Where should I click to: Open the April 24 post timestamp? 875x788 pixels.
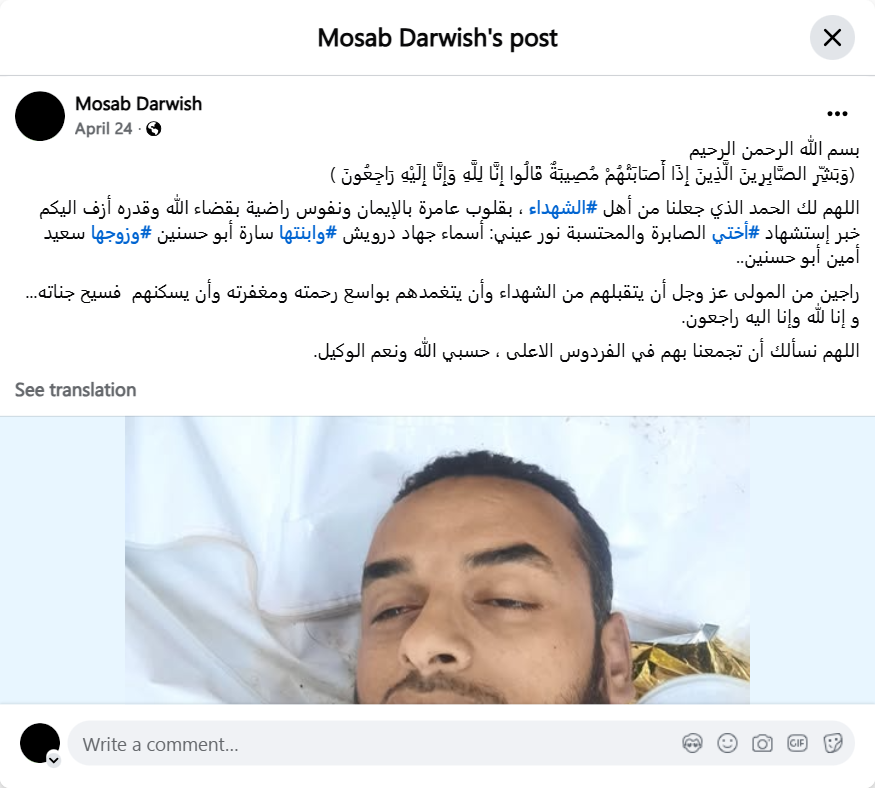tap(103, 129)
